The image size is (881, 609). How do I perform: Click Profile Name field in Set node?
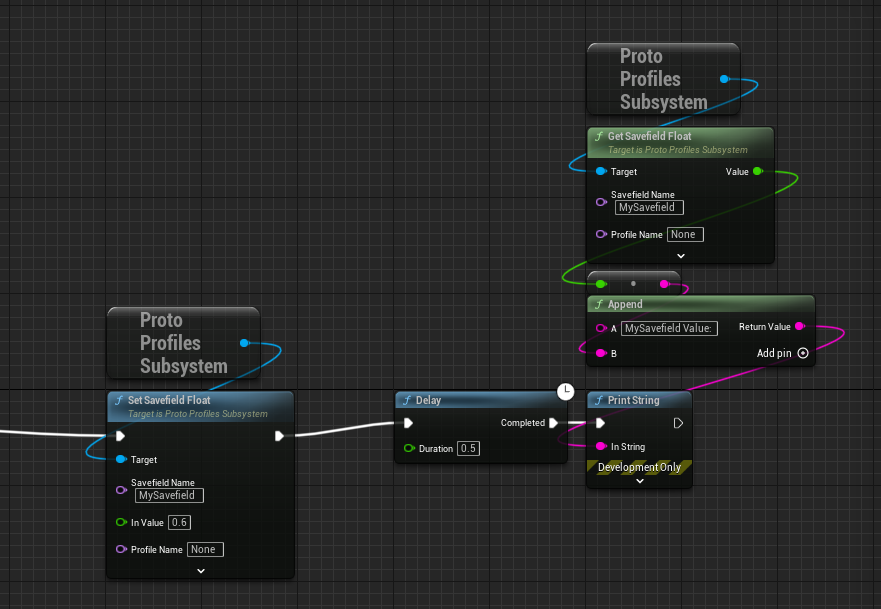[x=206, y=549]
